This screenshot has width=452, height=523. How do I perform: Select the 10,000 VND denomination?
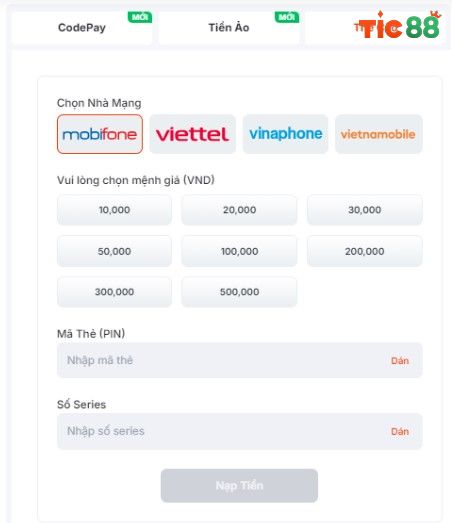coord(114,210)
